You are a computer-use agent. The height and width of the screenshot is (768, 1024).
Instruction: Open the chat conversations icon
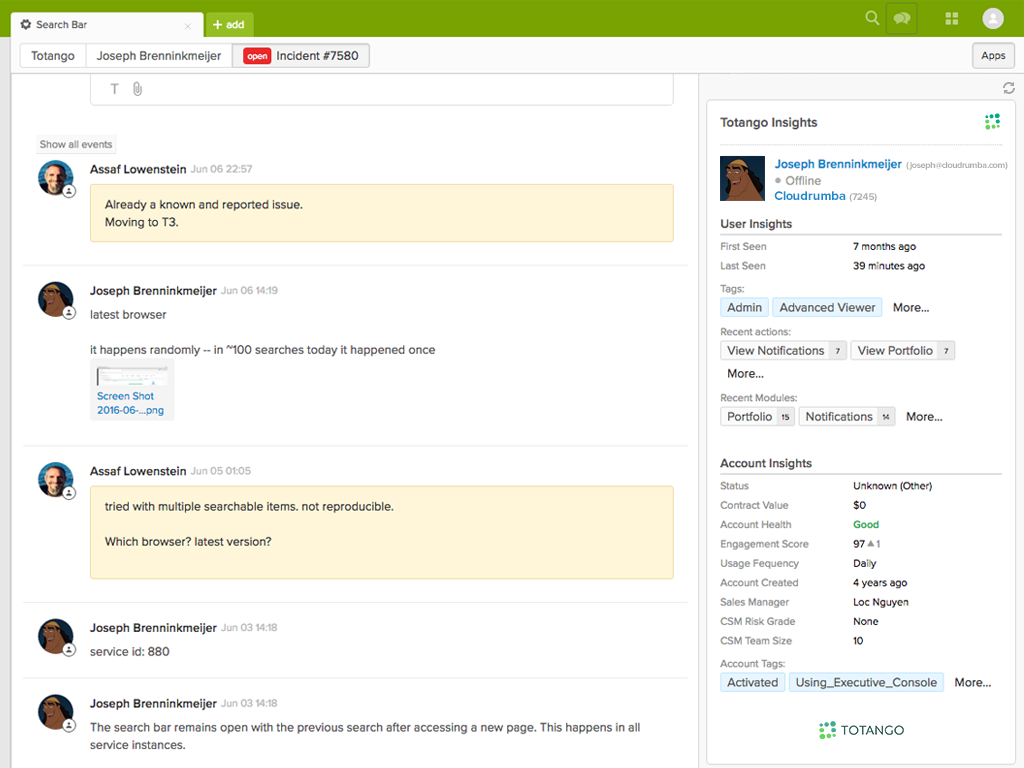tap(902, 18)
